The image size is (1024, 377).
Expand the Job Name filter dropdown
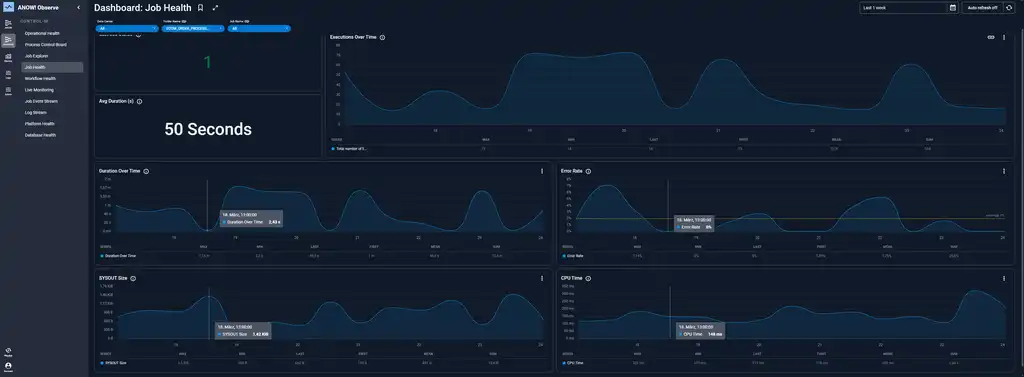click(x=259, y=29)
